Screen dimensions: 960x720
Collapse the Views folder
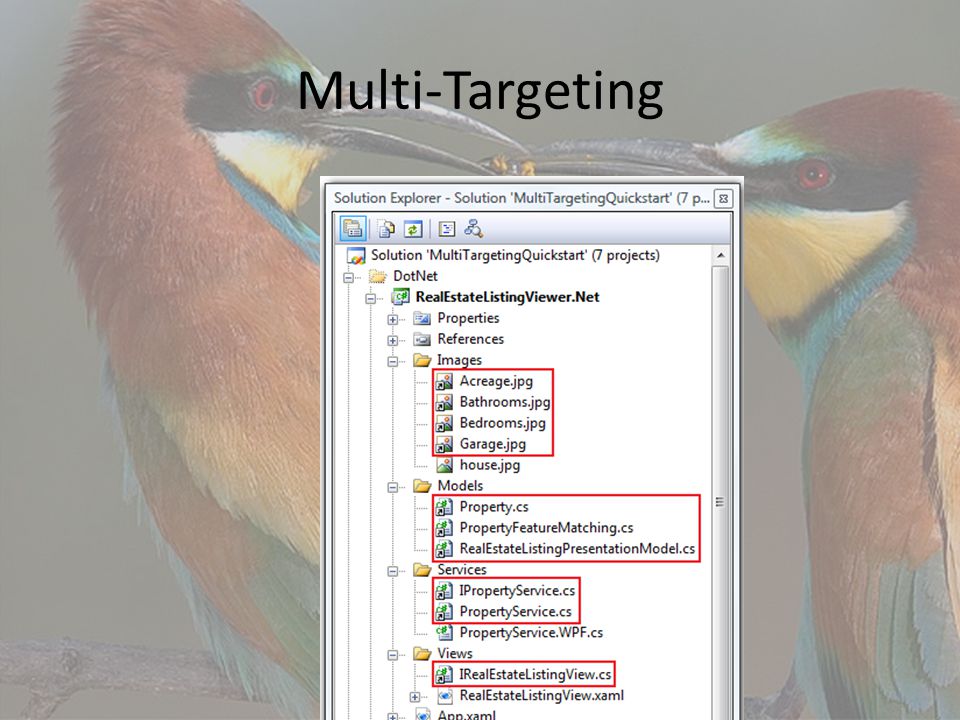[x=392, y=655]
